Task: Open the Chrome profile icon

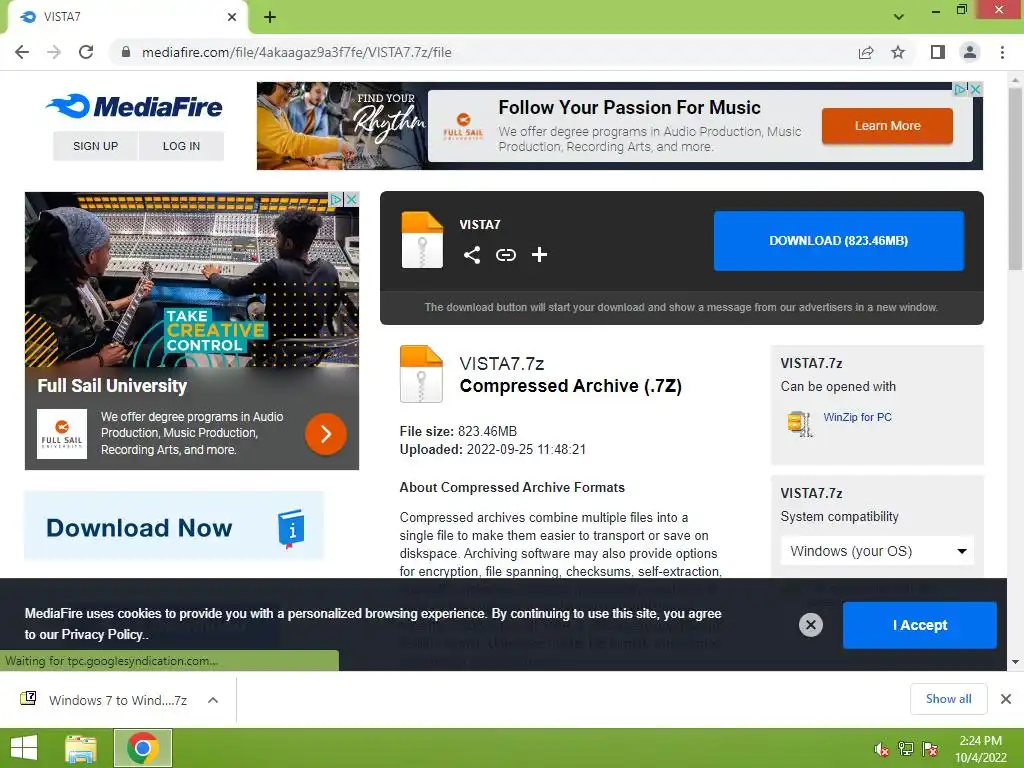Action: [970, 52]
